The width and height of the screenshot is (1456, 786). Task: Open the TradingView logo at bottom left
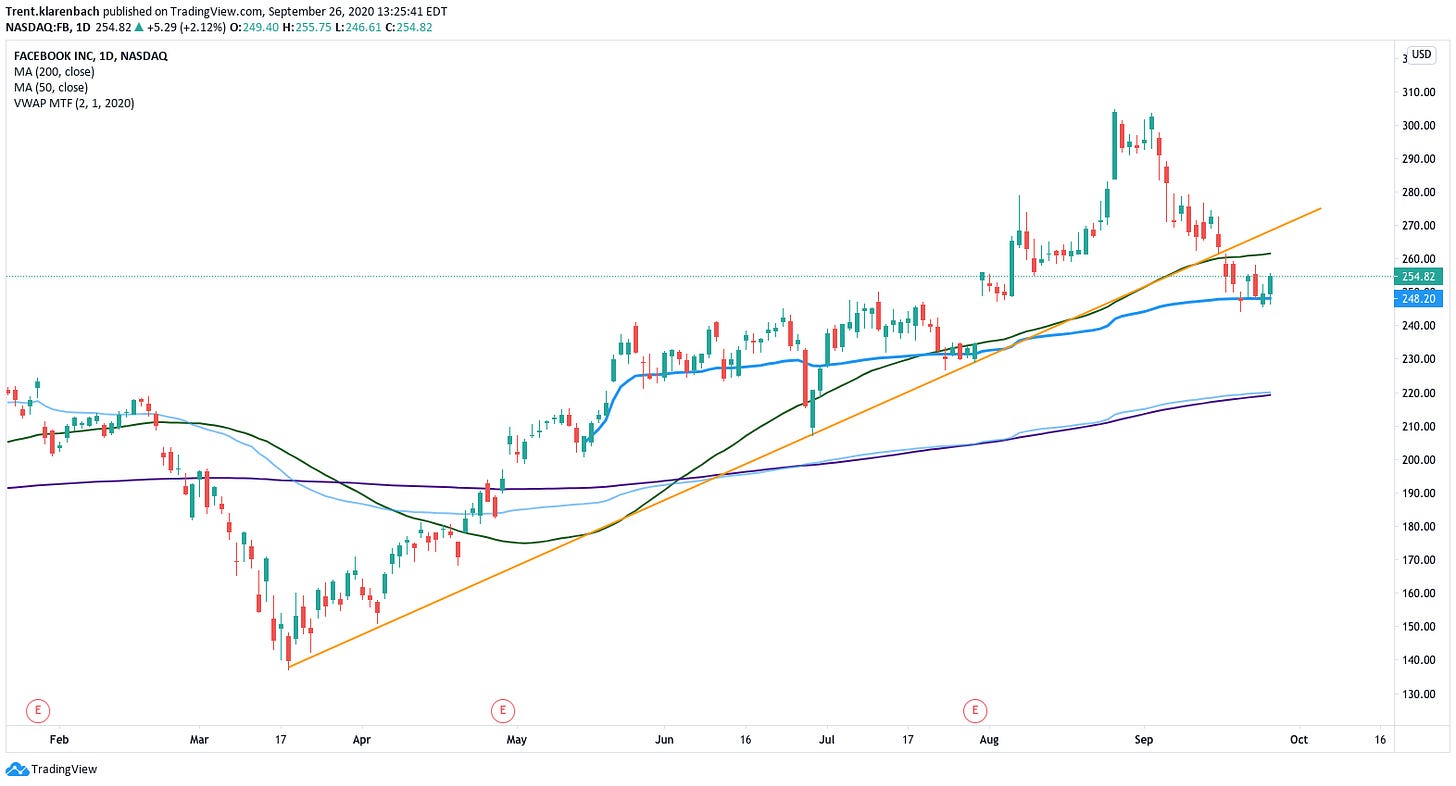point(51,769)
